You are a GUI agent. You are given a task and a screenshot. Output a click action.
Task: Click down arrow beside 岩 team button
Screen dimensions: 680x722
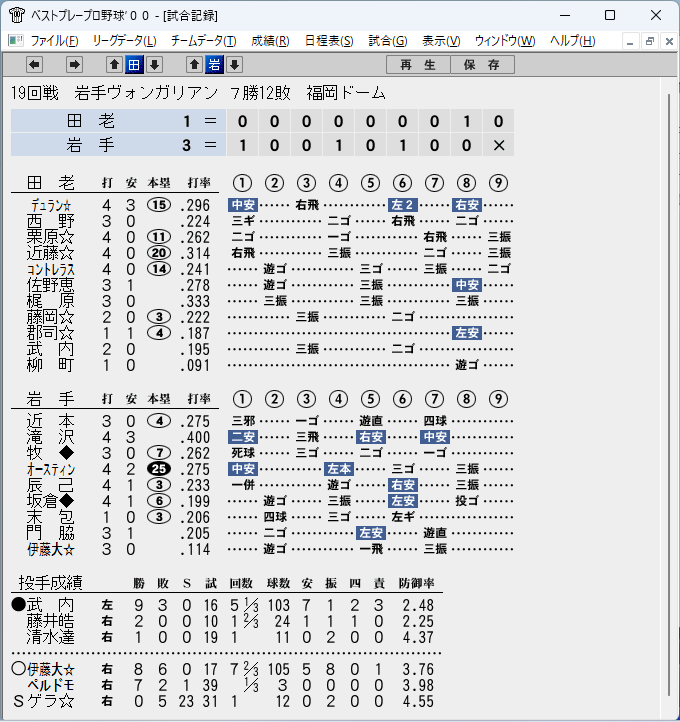tap(235, 65)
